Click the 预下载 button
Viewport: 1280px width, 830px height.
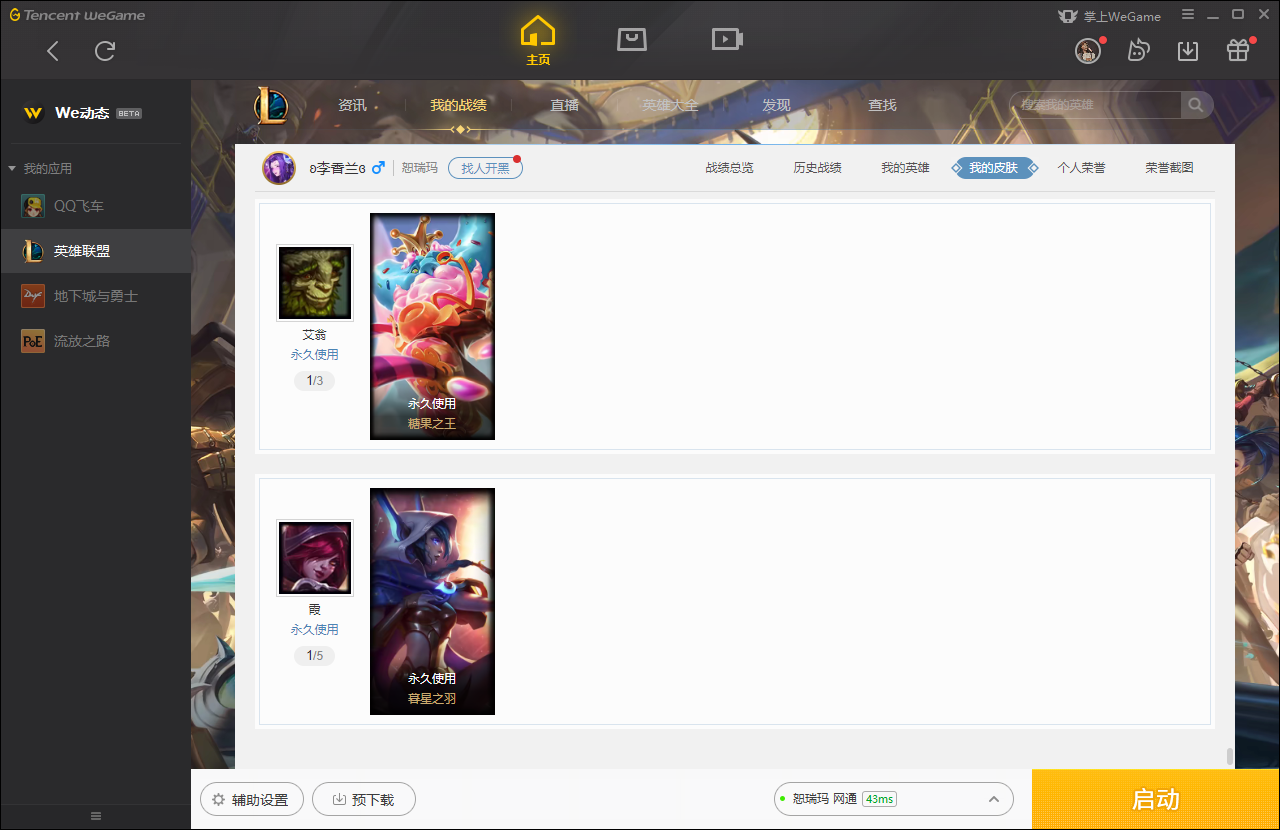click(363, 800)
